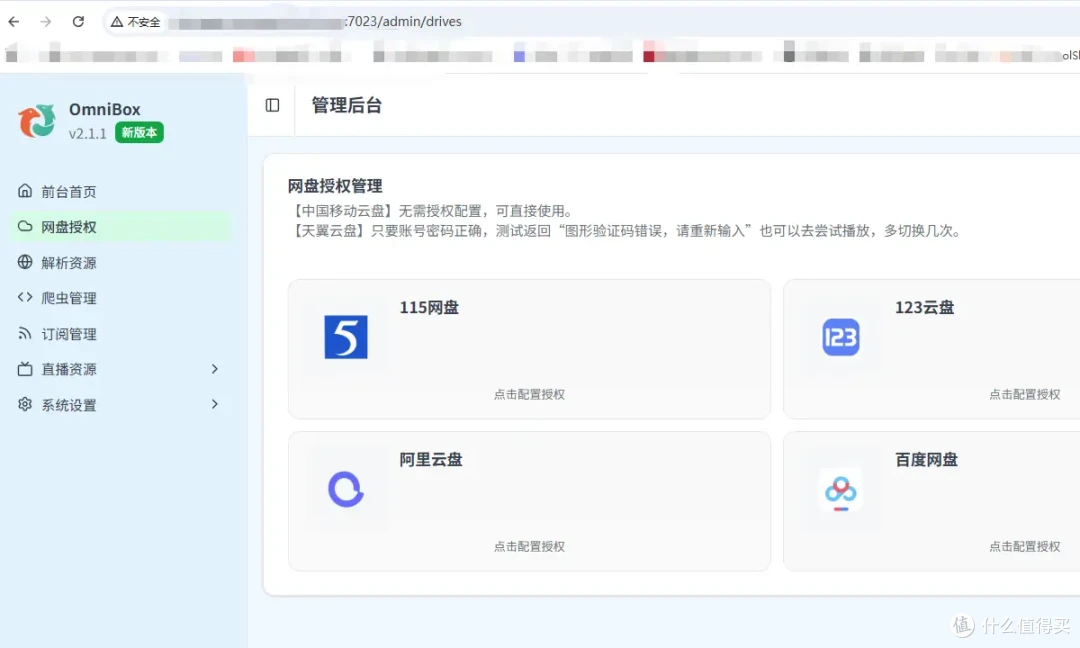This screenshot has height=648, width=1080.
Task: Click the 123云盘 logo icon
Action: tap(841, 337)
